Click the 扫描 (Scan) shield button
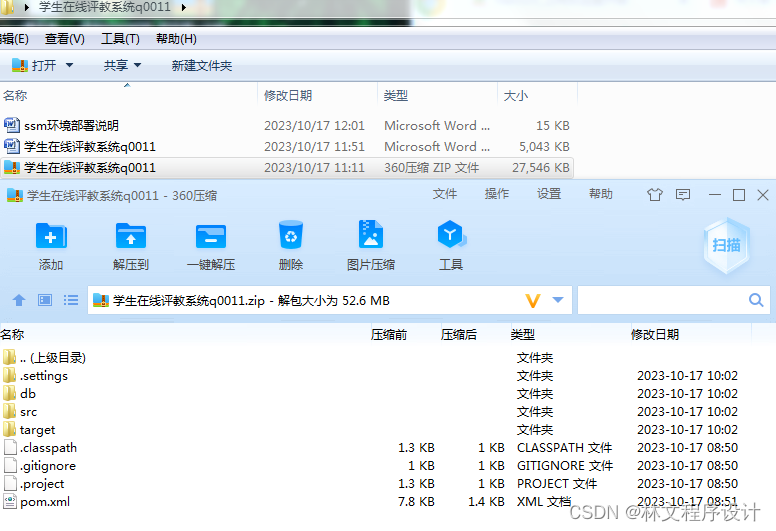776x531 pixels. click(x=726, y=245)
